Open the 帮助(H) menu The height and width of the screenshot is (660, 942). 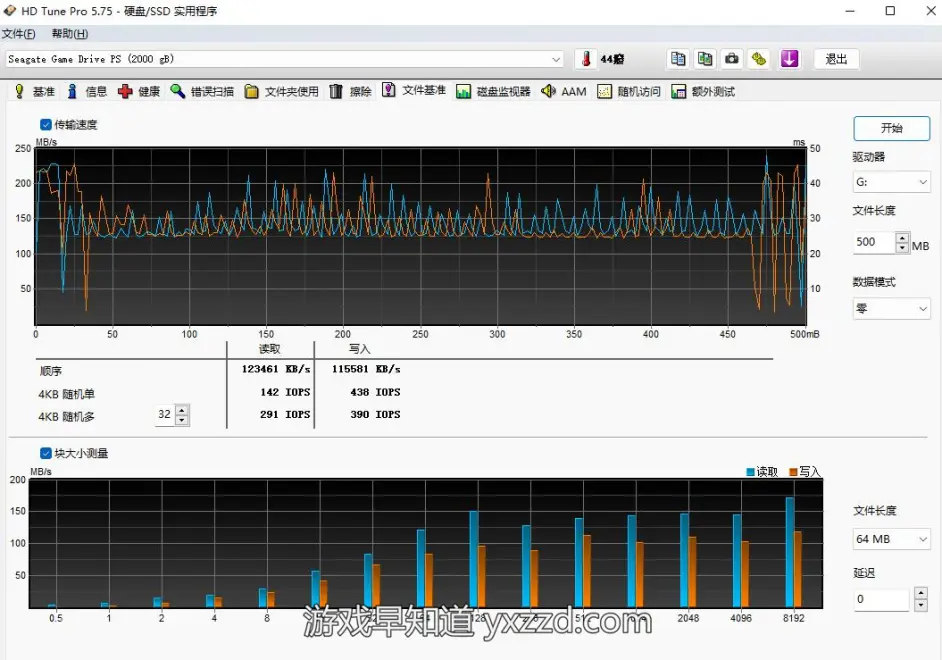pyautogui.click(x=70, y=34)
